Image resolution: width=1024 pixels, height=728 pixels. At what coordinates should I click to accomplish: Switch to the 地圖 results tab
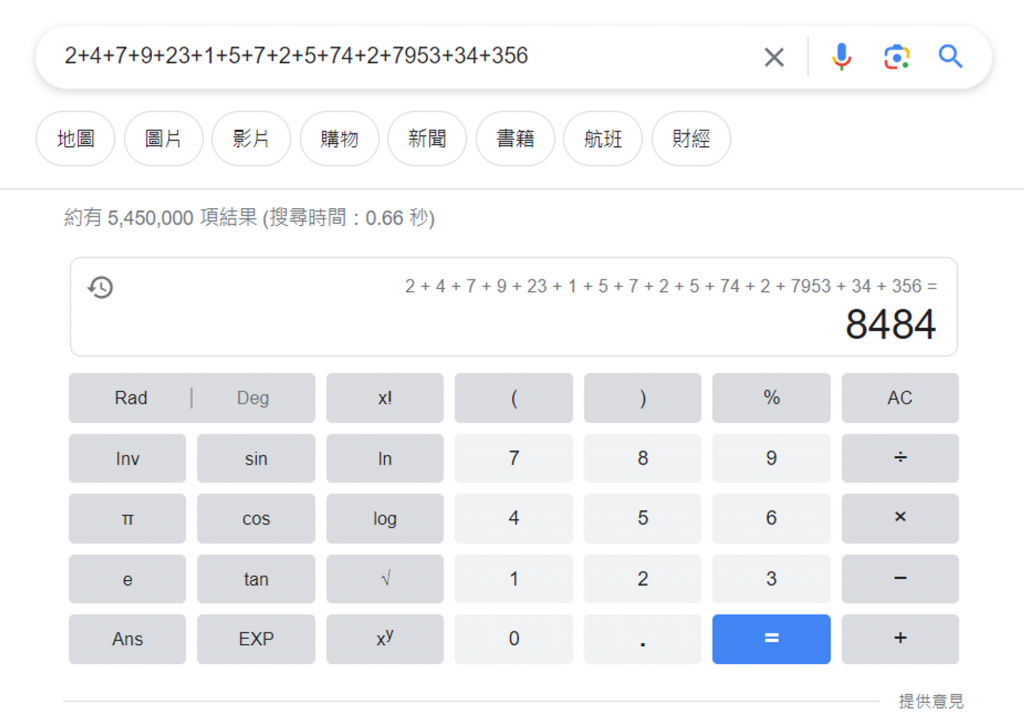76,138
